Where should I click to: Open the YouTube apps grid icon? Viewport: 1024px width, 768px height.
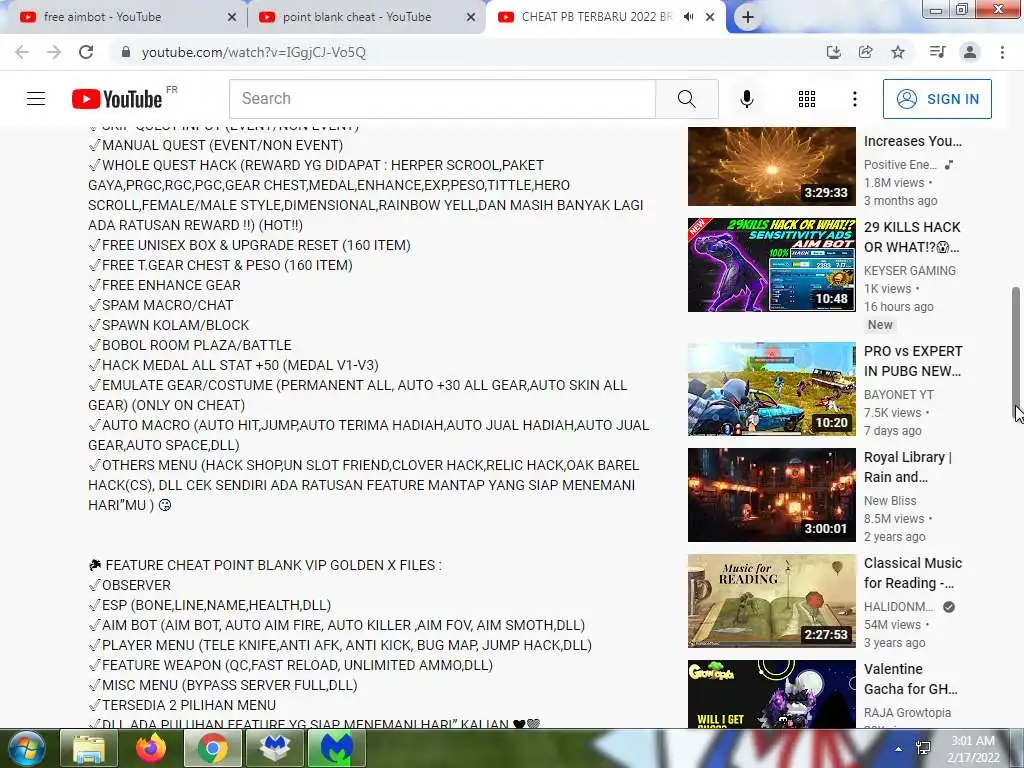[x=807, y=99]
